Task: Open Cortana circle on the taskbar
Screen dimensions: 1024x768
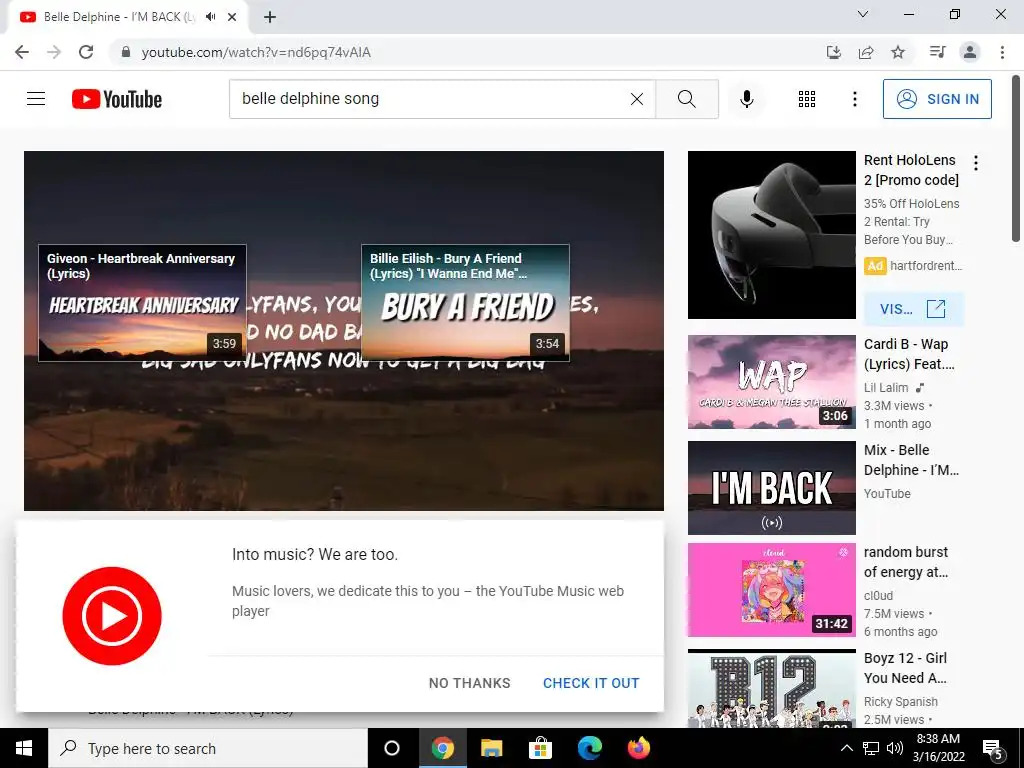Action: pos(392,748)
